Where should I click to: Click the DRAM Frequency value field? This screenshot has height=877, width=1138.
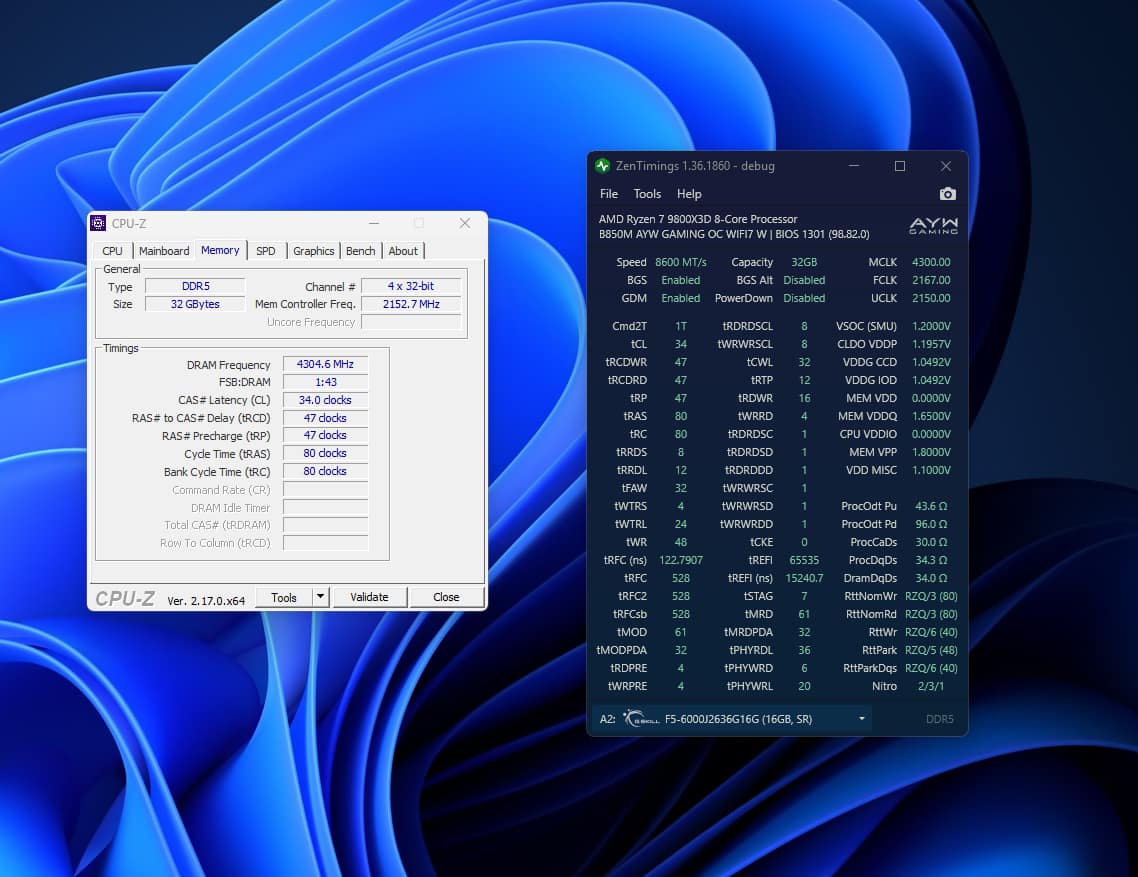coord(325,365)
